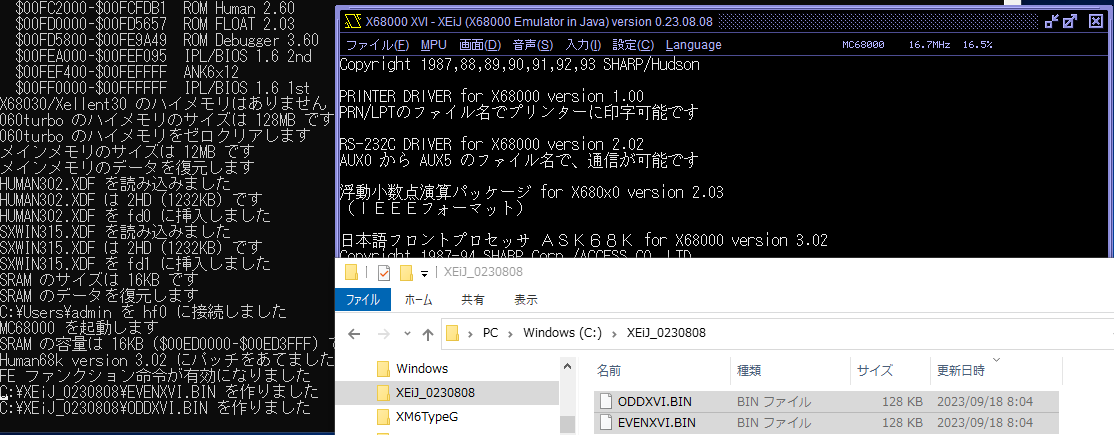
Task: Switch to the 共有 ribbon tab
Action: 472,300
